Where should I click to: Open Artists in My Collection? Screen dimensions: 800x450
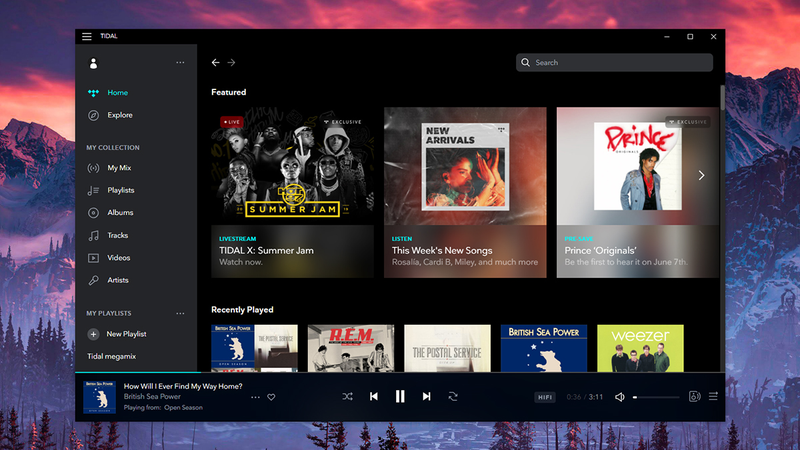click(x=118, y=280)
